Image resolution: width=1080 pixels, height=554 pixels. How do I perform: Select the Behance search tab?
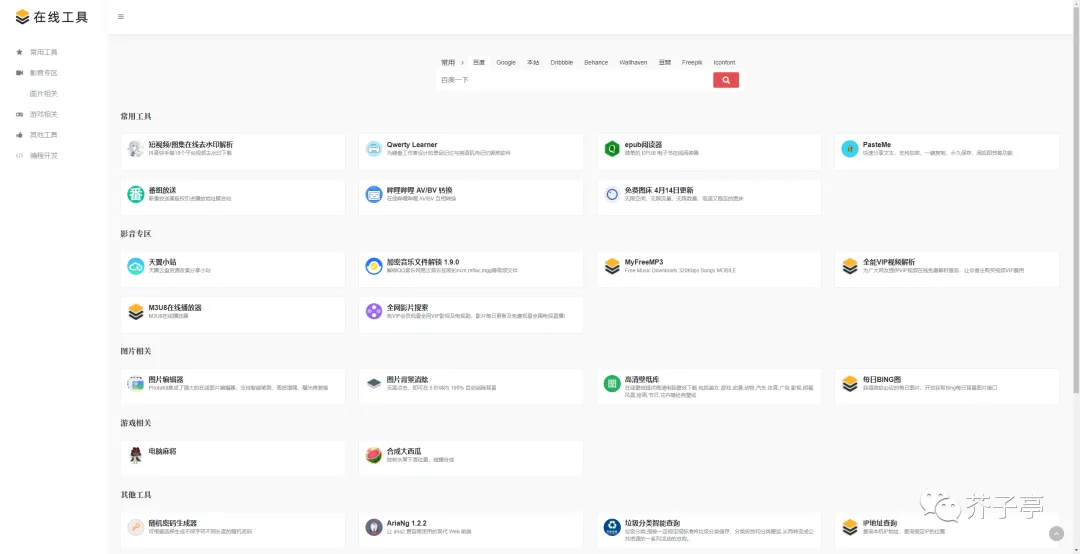(x=596, y=62)
